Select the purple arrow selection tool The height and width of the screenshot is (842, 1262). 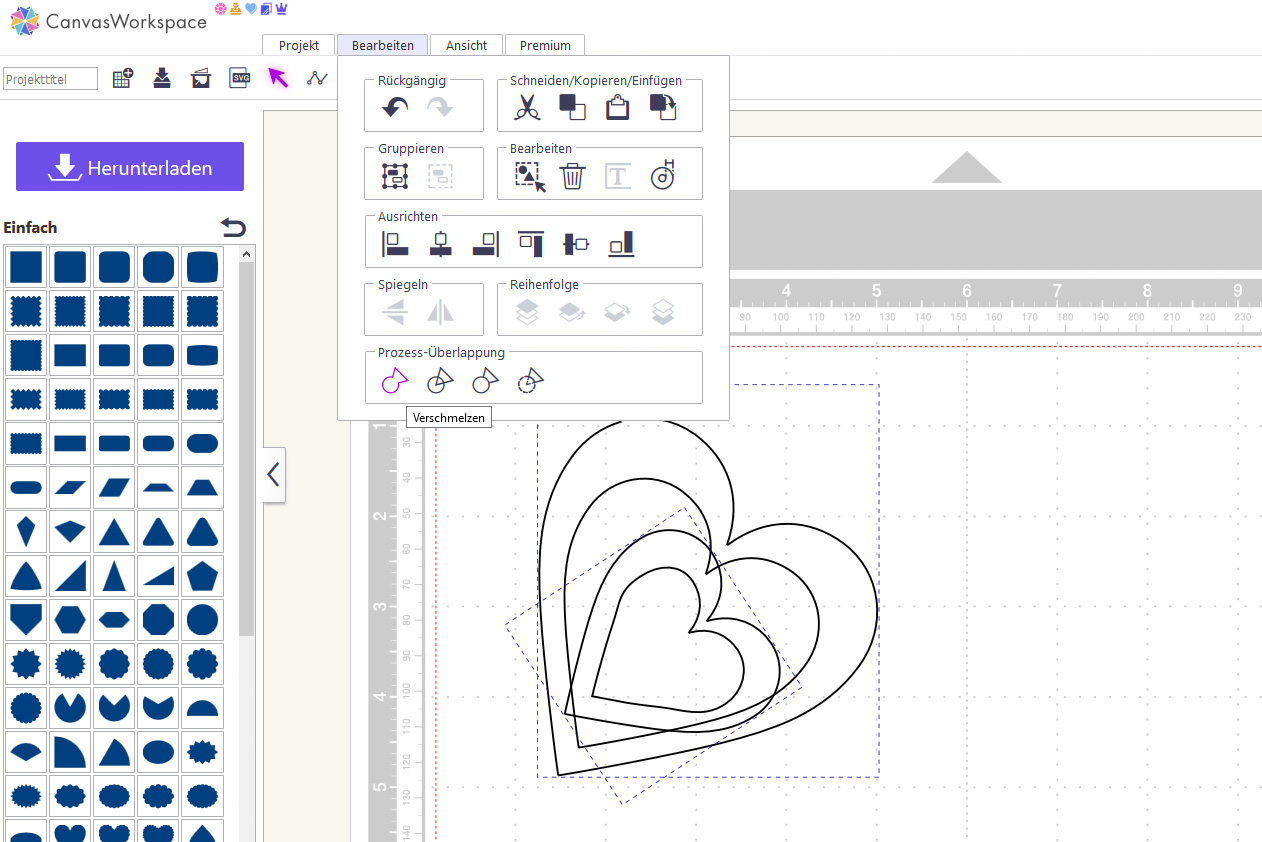278,78
